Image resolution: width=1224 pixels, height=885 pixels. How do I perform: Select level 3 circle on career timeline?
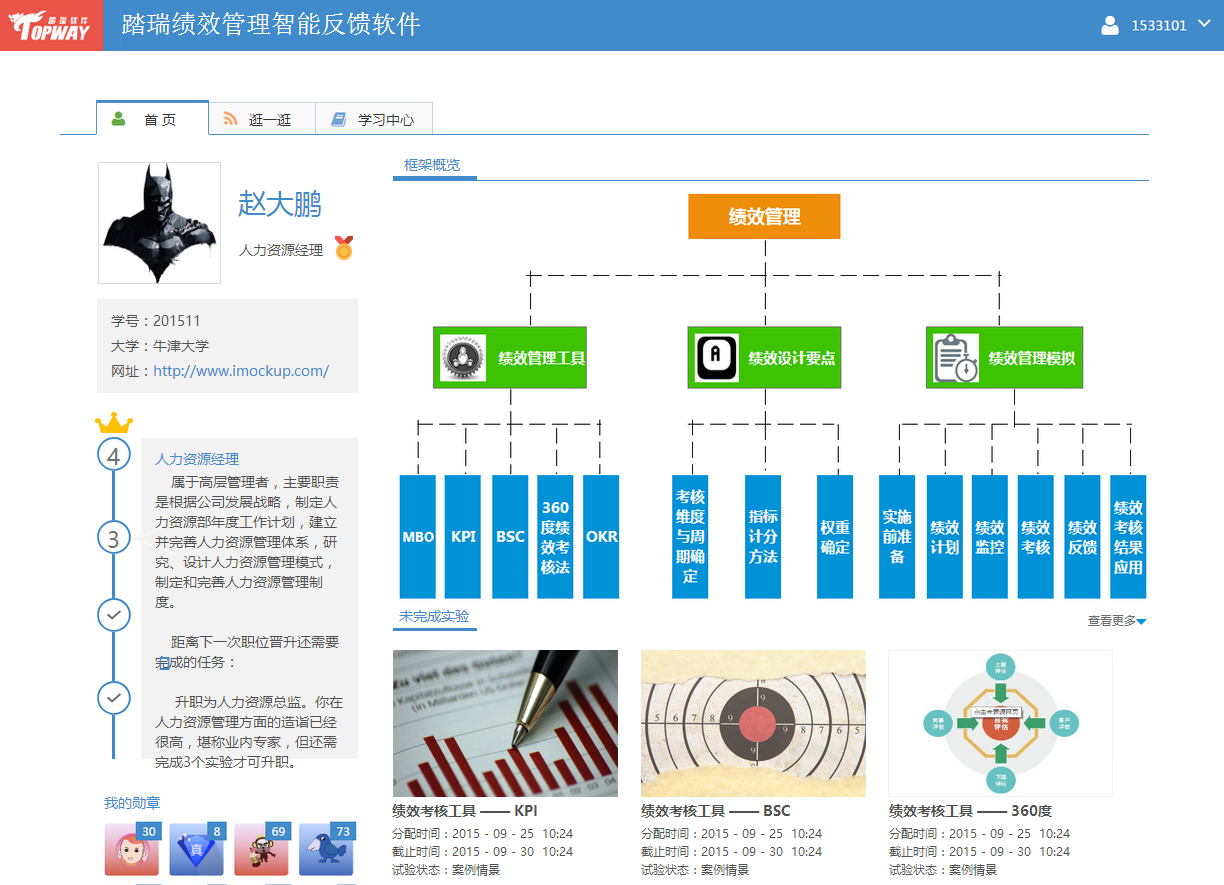(114, 539)
